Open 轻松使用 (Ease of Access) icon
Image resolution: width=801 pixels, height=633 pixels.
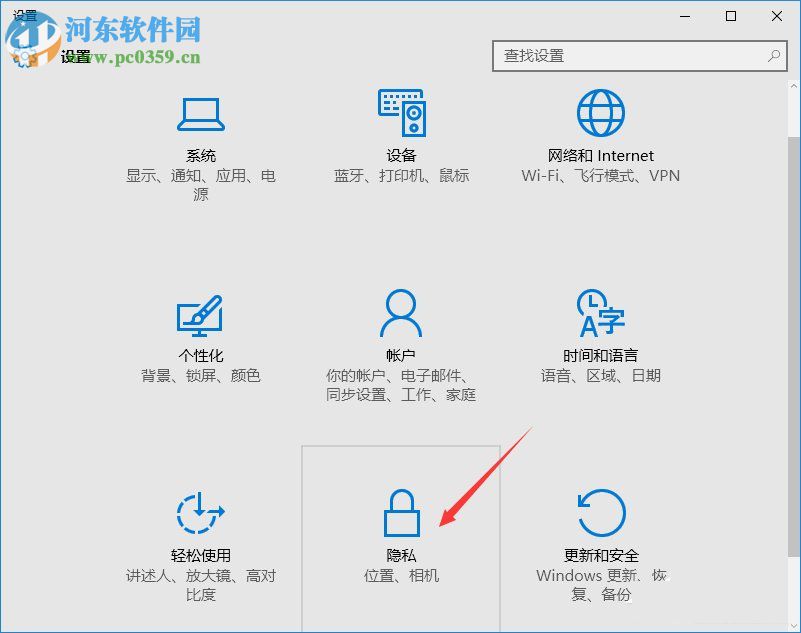[x=199, y=513]
